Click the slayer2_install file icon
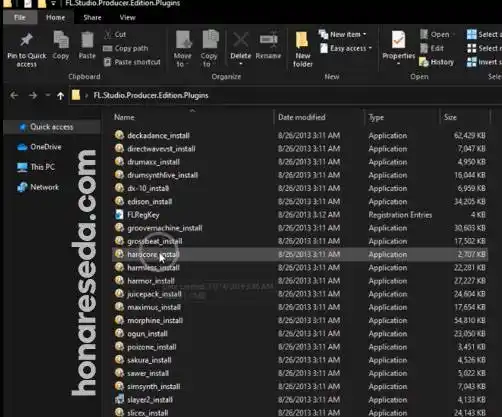The width and height of the screenshot is (502, 417). [119, 399]
